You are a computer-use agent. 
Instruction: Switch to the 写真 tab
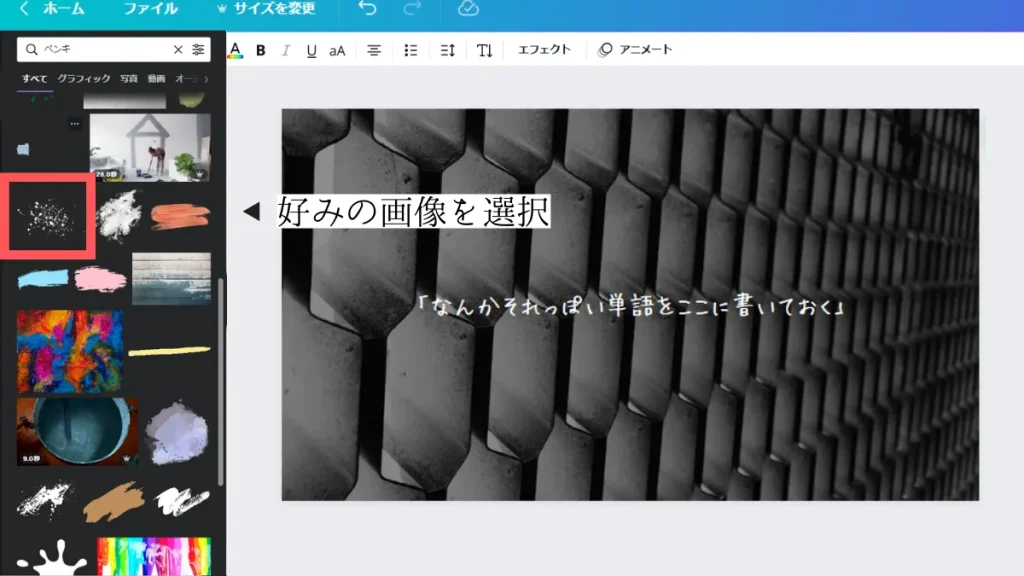pyautogui.click(x=129, y=79)
